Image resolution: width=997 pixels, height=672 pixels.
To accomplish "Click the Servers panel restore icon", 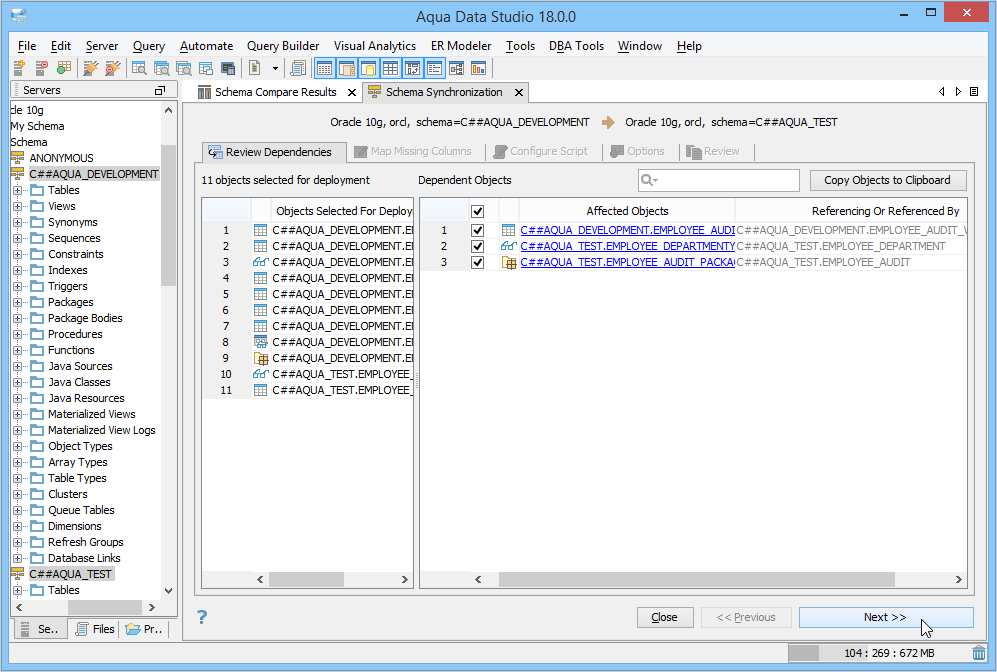I will tap(160, 91).
